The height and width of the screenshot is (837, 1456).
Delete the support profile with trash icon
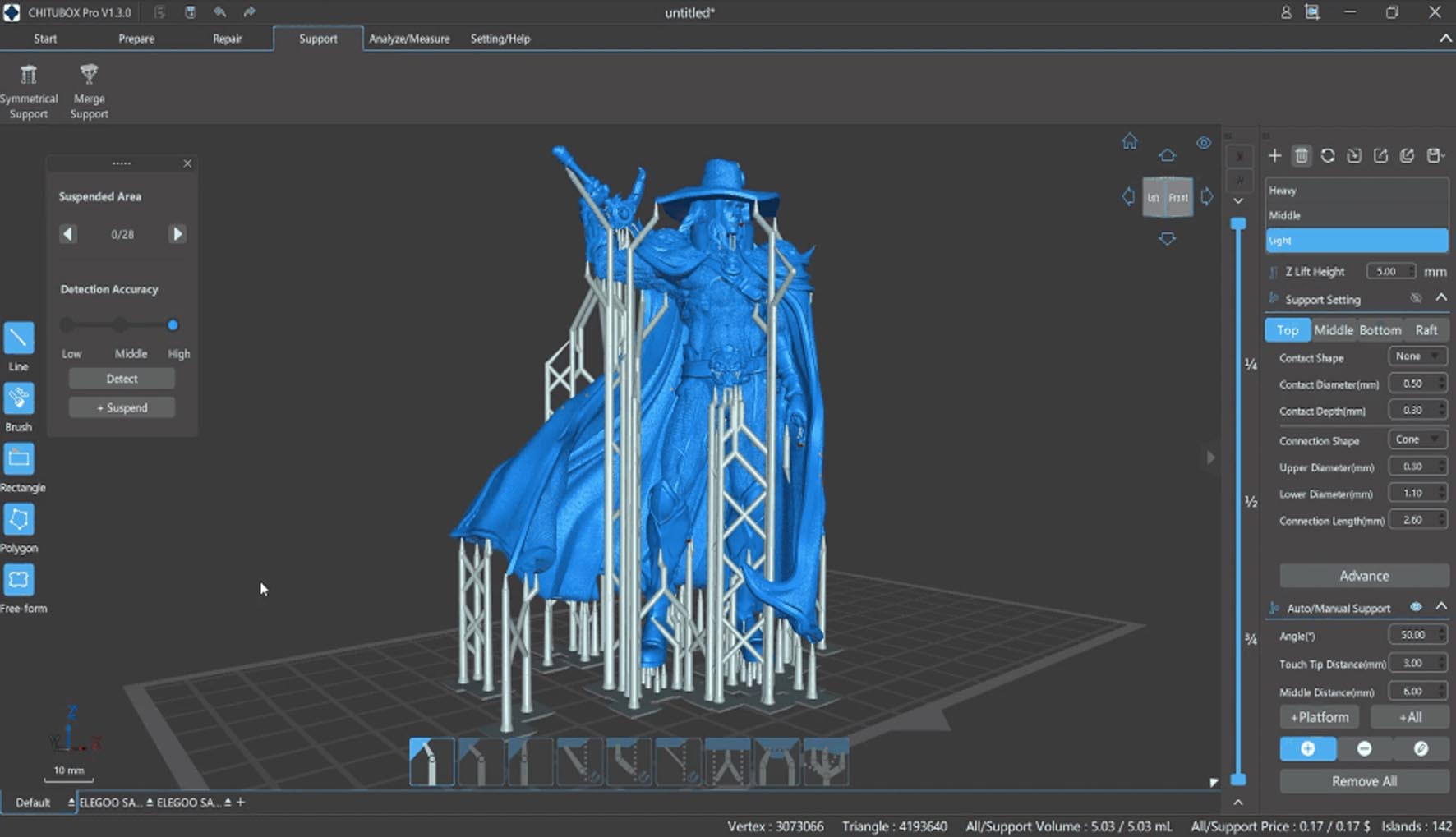point(1302,156)
